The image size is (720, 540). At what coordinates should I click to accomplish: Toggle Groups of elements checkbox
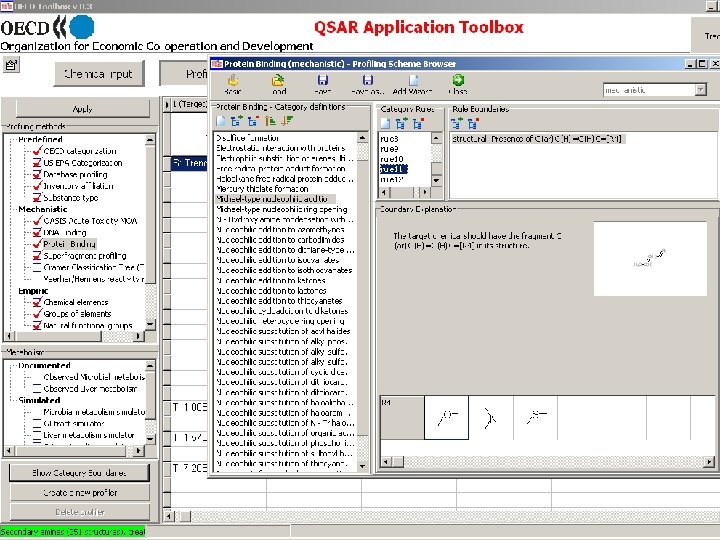pos(37,314)
